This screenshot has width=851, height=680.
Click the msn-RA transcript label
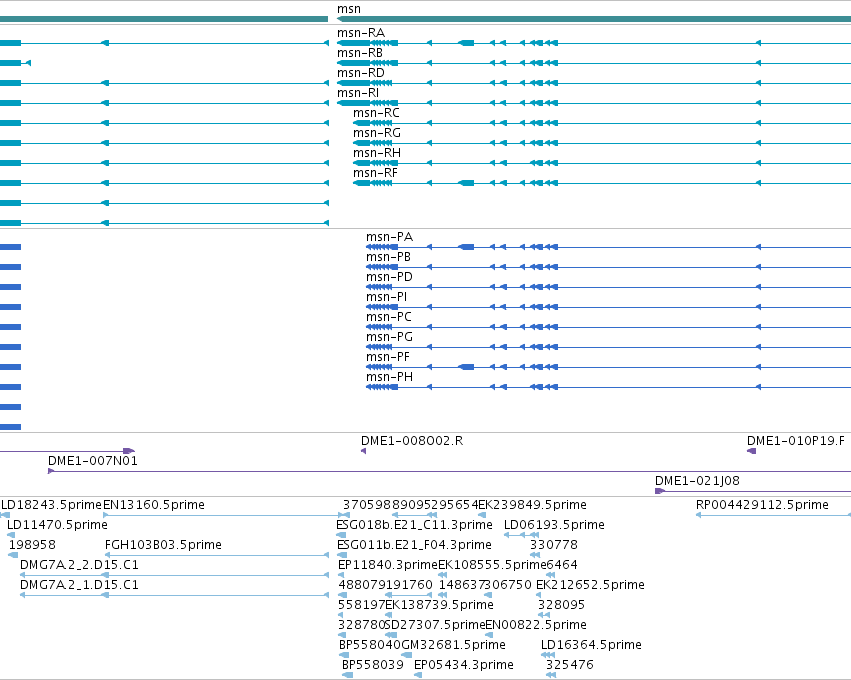click(360, 33)
